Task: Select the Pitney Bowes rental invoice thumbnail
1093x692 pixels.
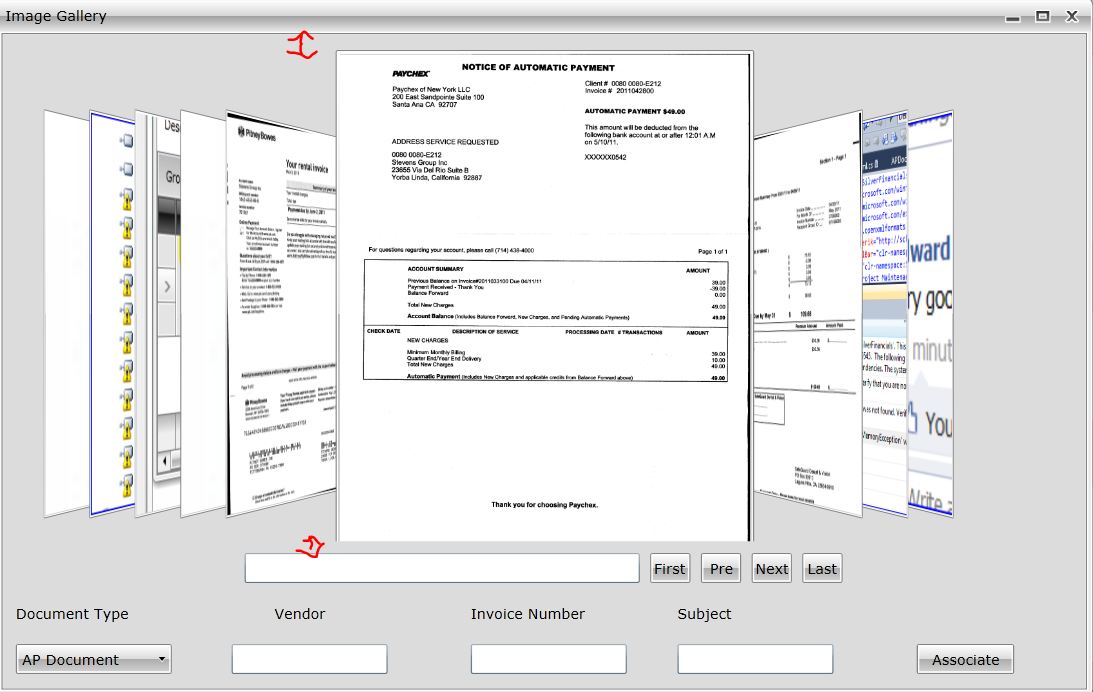Action: pos(281,314)
